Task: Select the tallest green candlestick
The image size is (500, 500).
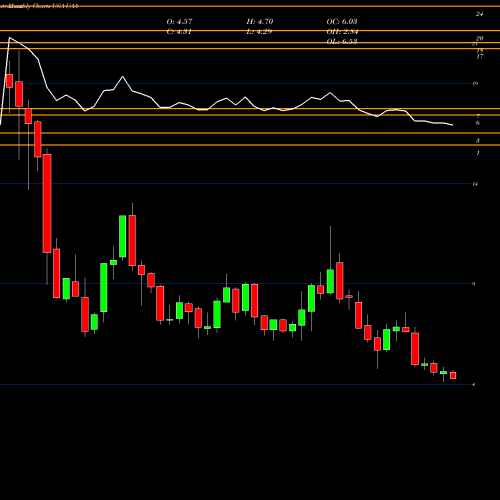Action: (x=104, y=288)
